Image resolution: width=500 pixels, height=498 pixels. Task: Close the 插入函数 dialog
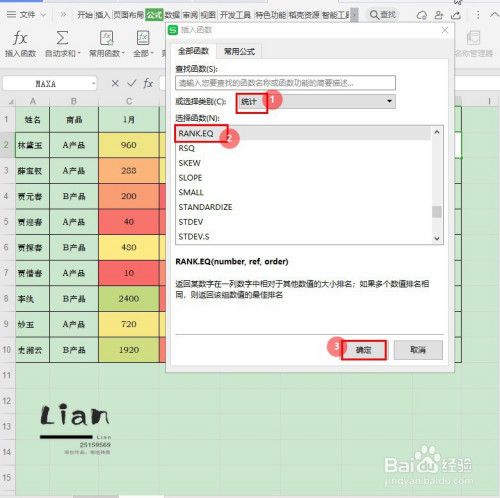click(445, 30)
